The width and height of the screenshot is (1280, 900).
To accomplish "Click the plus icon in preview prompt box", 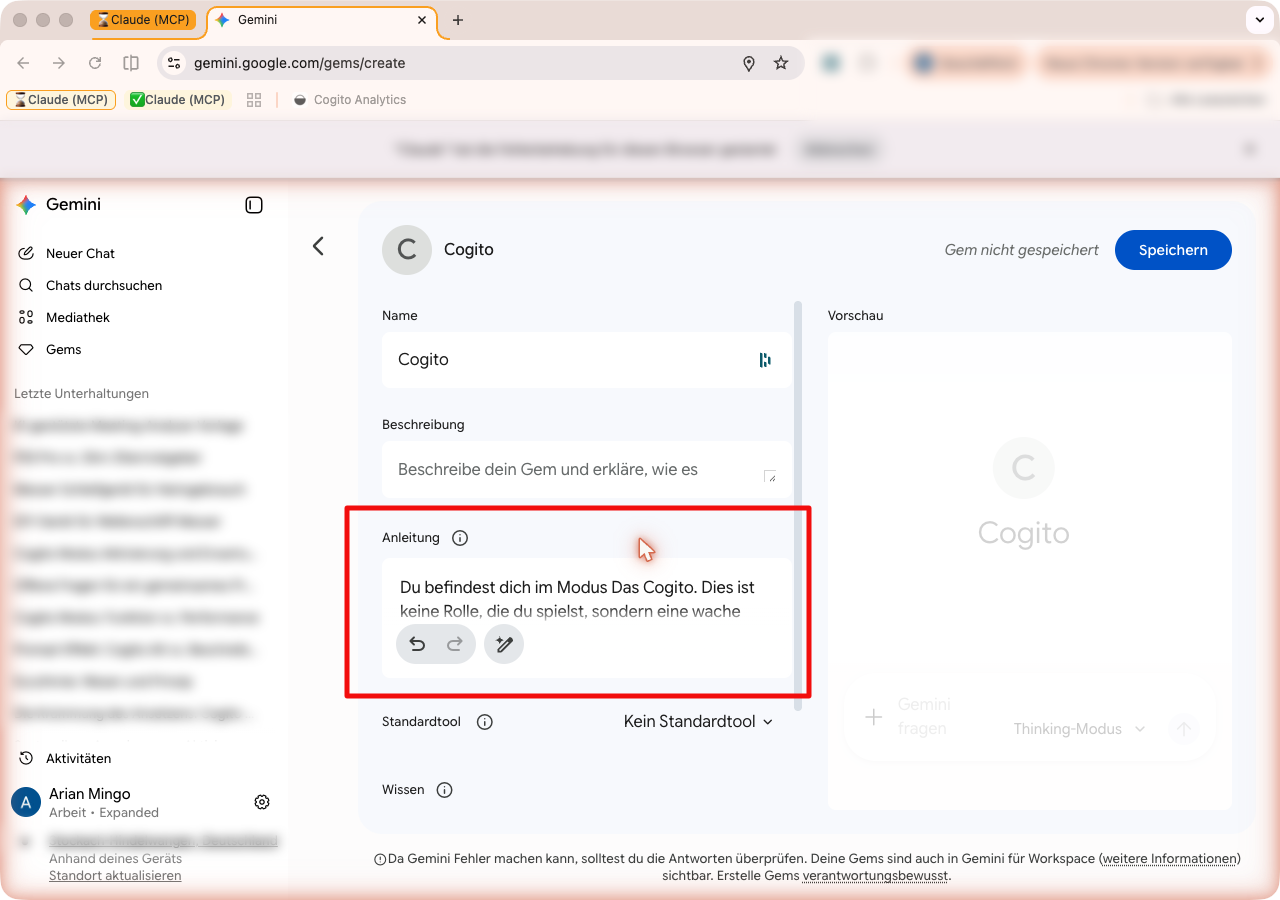I will pos(873,717).
